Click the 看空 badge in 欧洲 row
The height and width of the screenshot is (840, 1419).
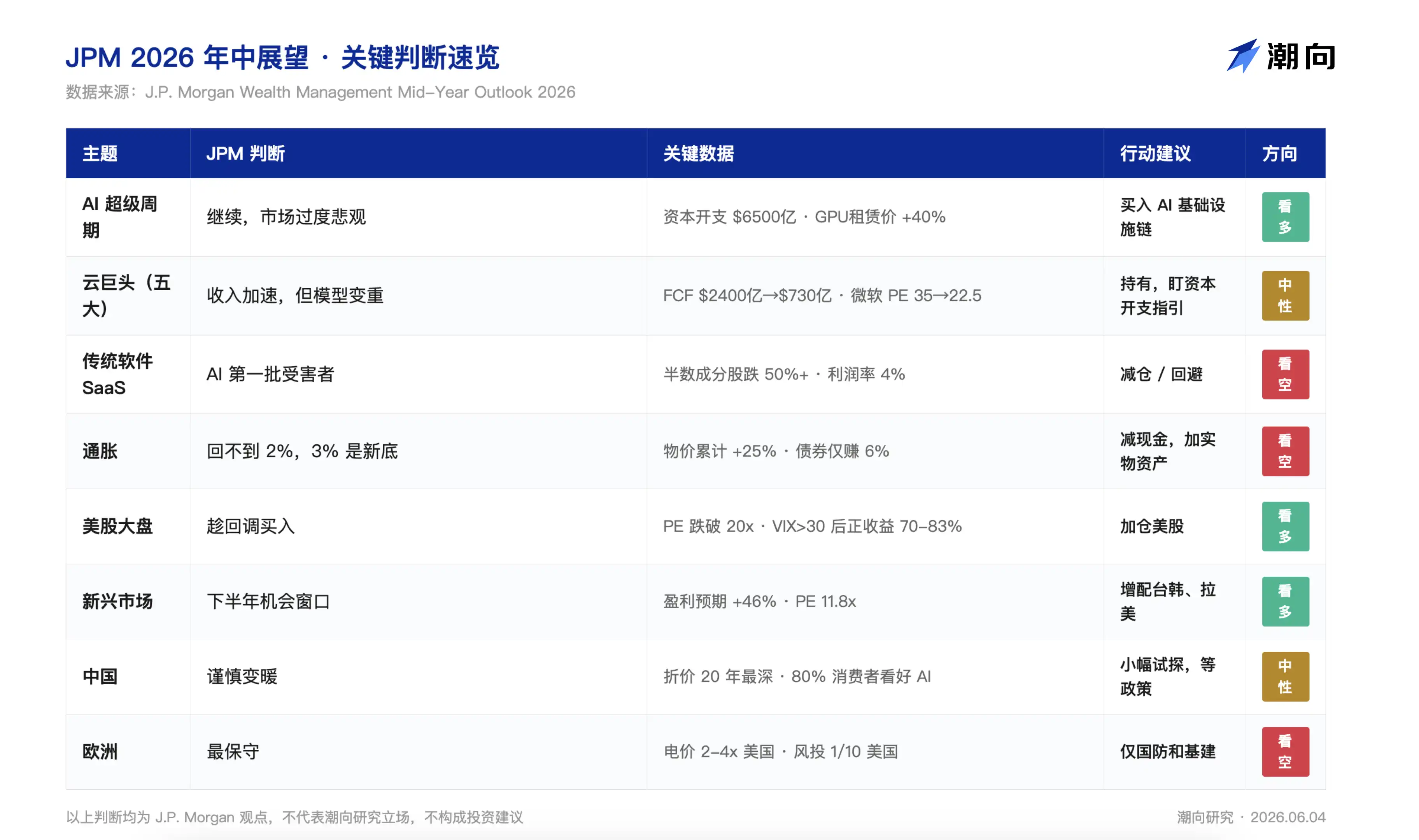pos(1285,752)
